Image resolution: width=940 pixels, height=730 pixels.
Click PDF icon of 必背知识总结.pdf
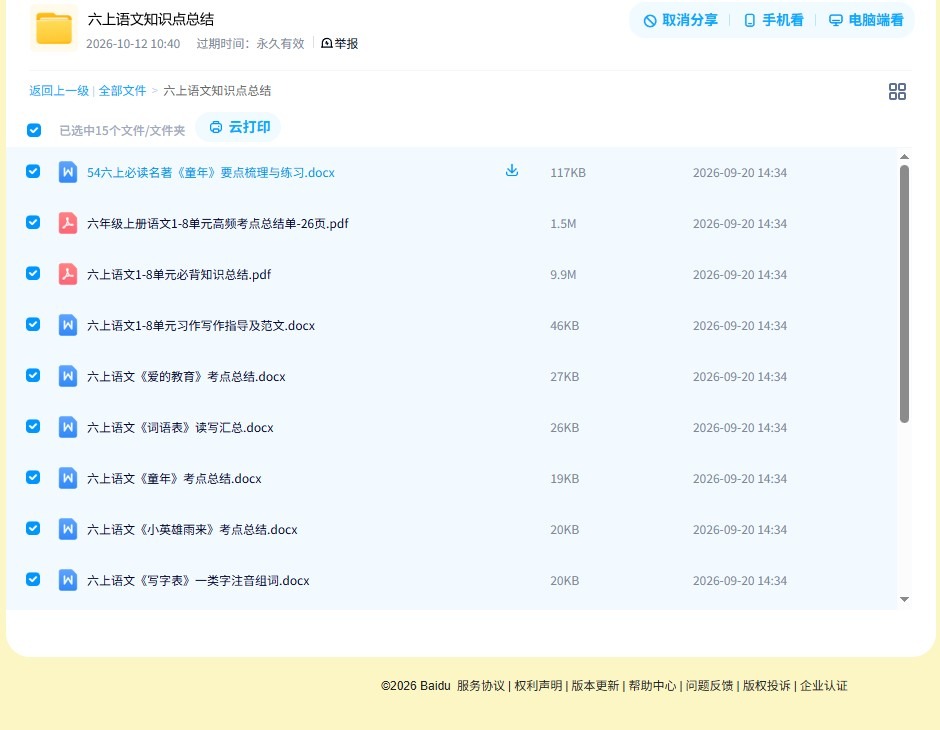point(68,274)
